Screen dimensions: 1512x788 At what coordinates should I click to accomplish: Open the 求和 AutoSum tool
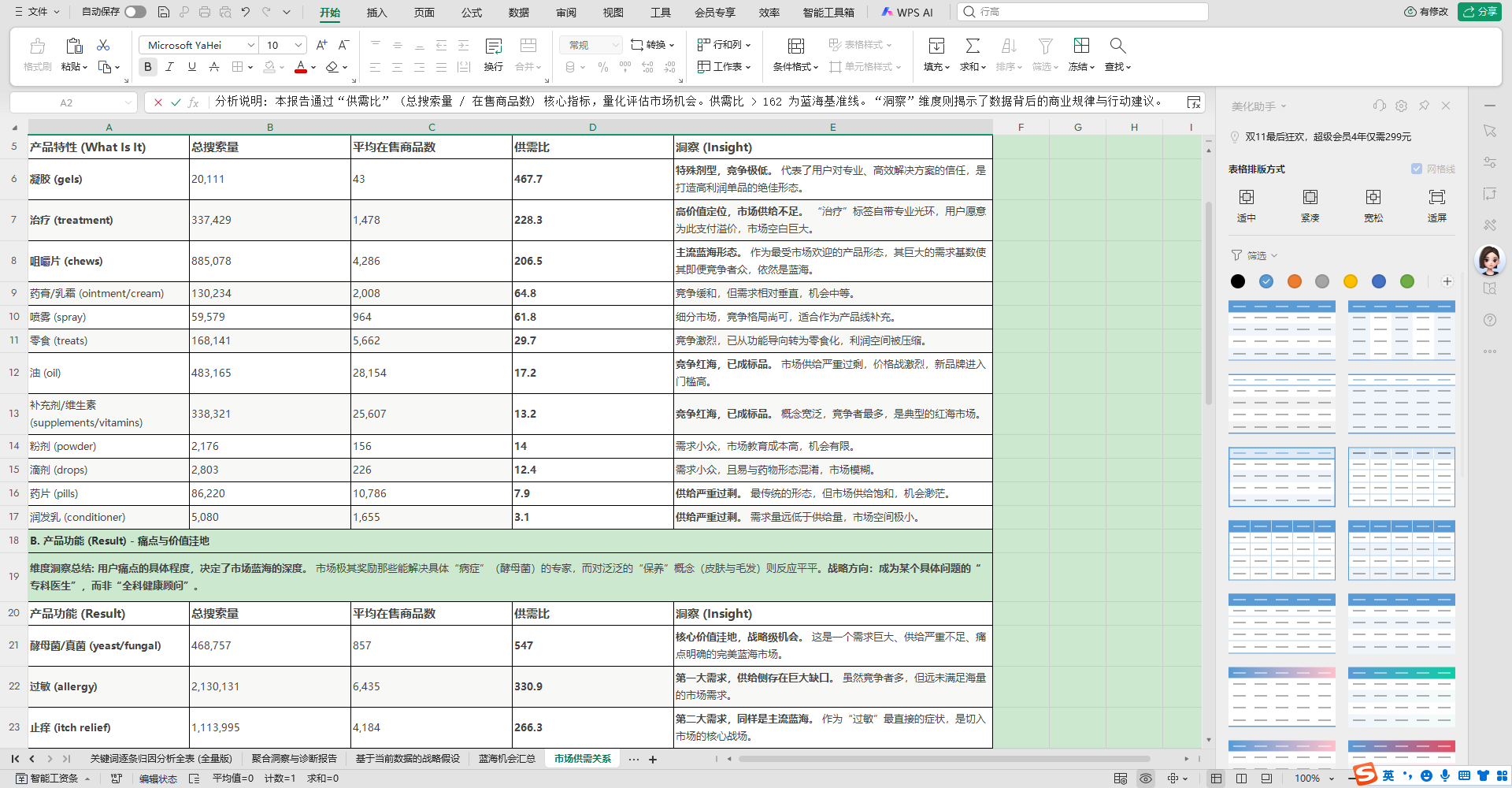tap(973, 46)
